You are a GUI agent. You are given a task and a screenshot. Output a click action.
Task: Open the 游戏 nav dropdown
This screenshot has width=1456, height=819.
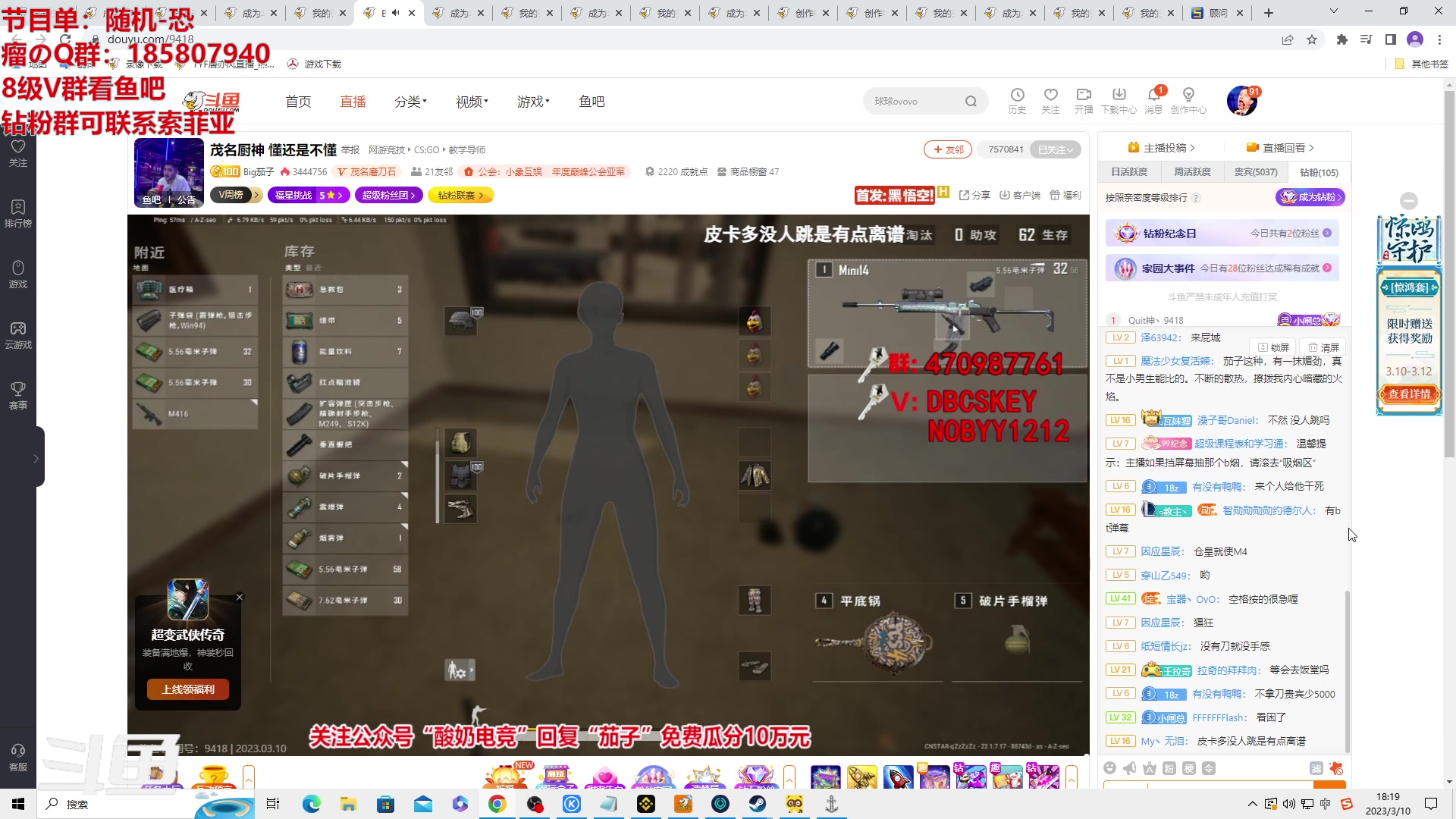point(533,102)
